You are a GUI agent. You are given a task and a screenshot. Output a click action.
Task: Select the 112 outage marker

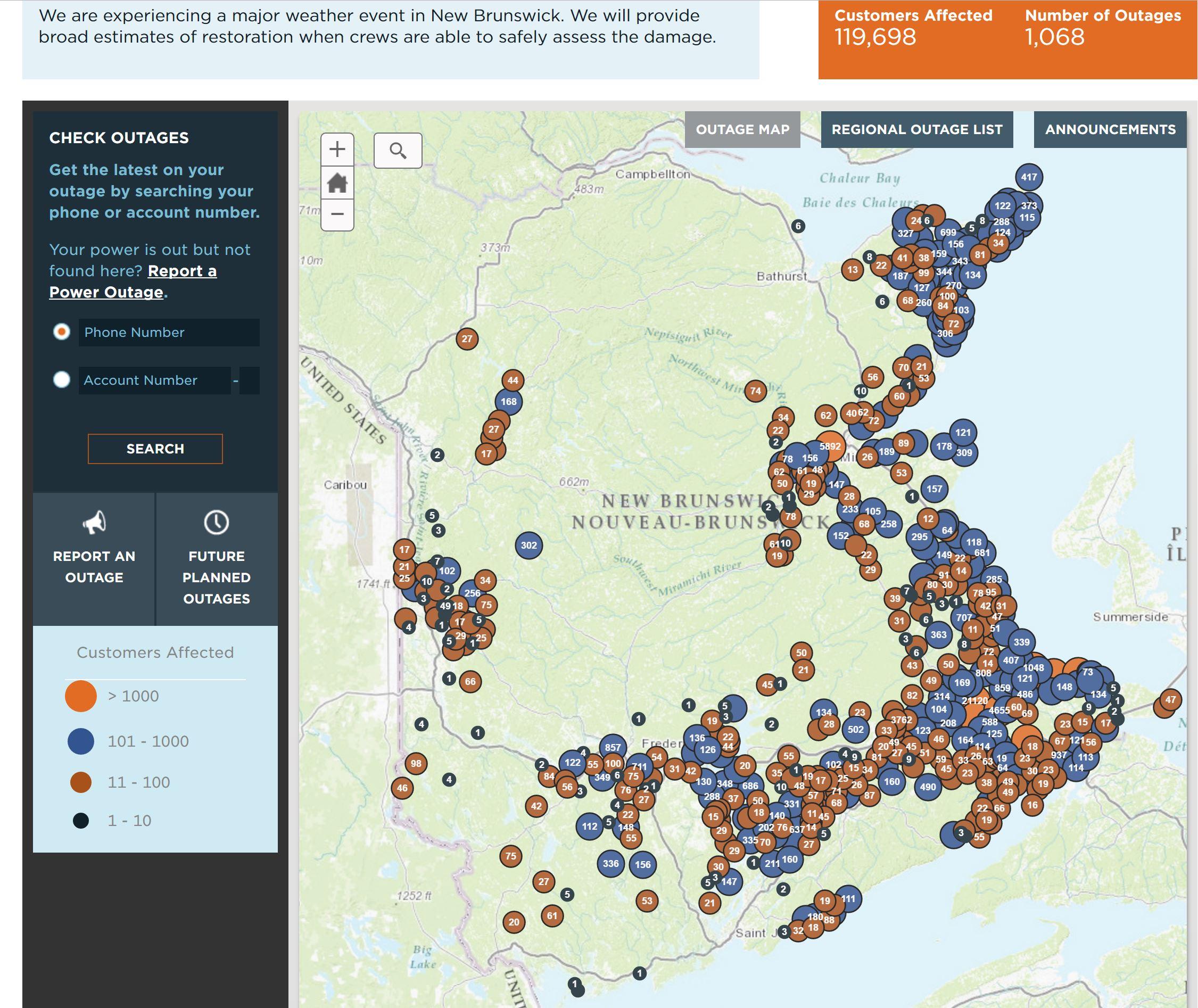(590, 827)
